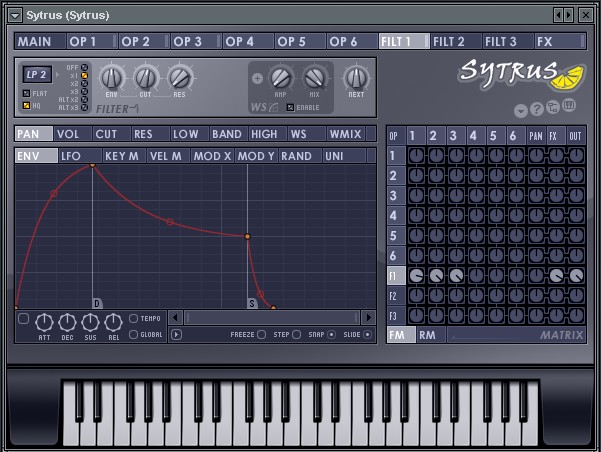
Task: Select the BAND articulation target
Action: coord(229,134)
